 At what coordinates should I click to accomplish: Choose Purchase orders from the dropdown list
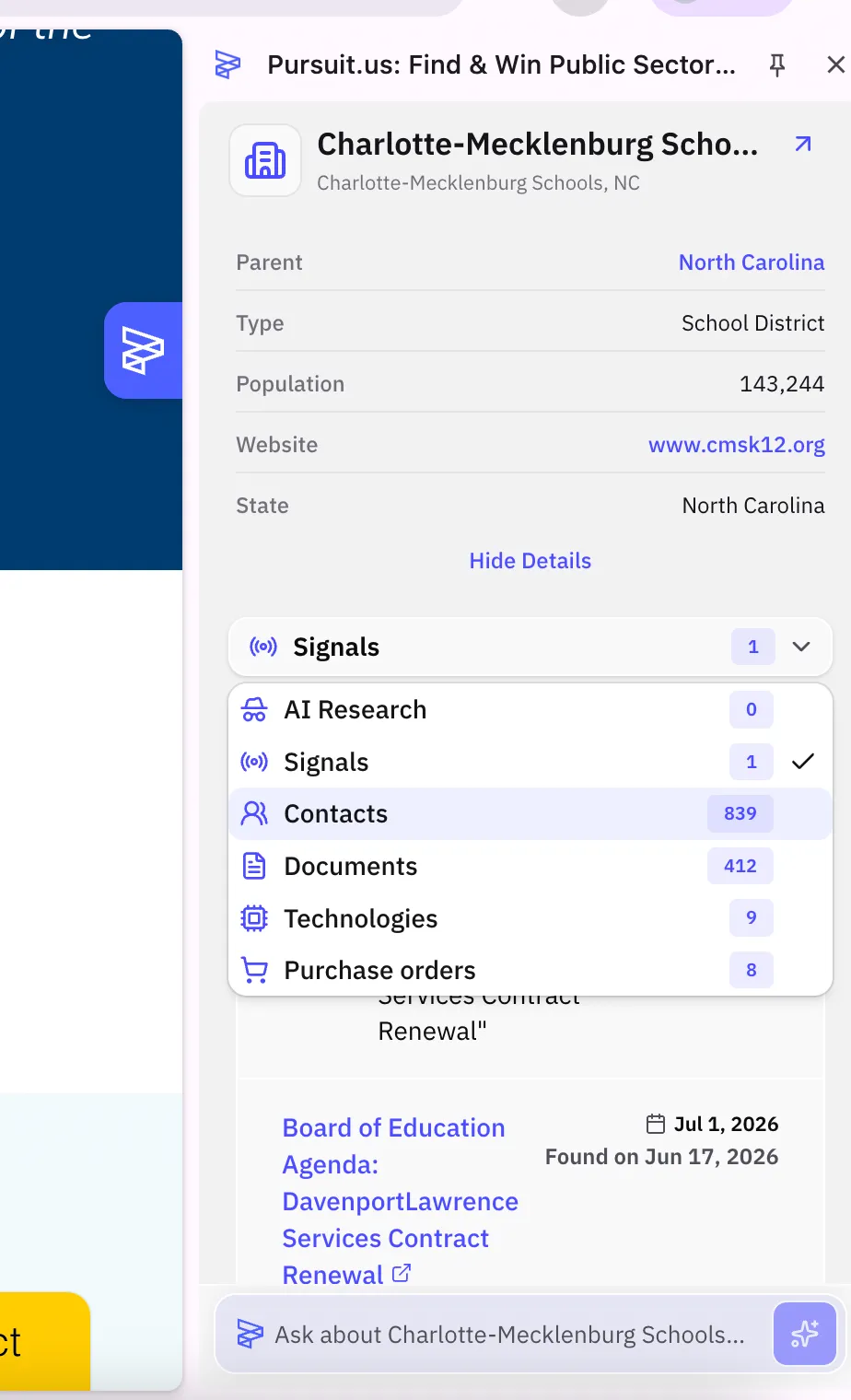pyautogui.click(x=530, y=970)
